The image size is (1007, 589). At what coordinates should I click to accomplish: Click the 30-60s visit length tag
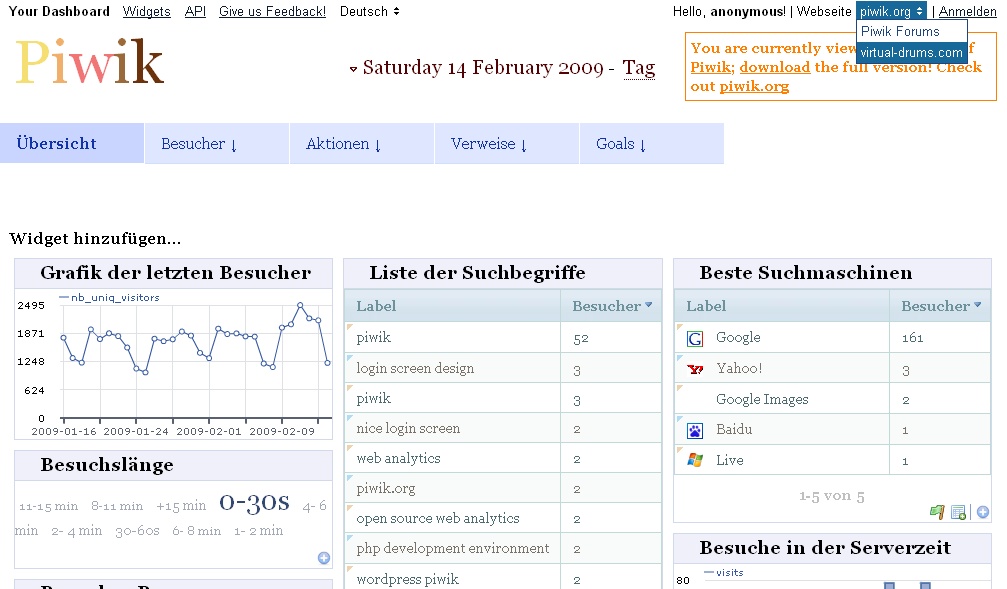click(137, 531)
